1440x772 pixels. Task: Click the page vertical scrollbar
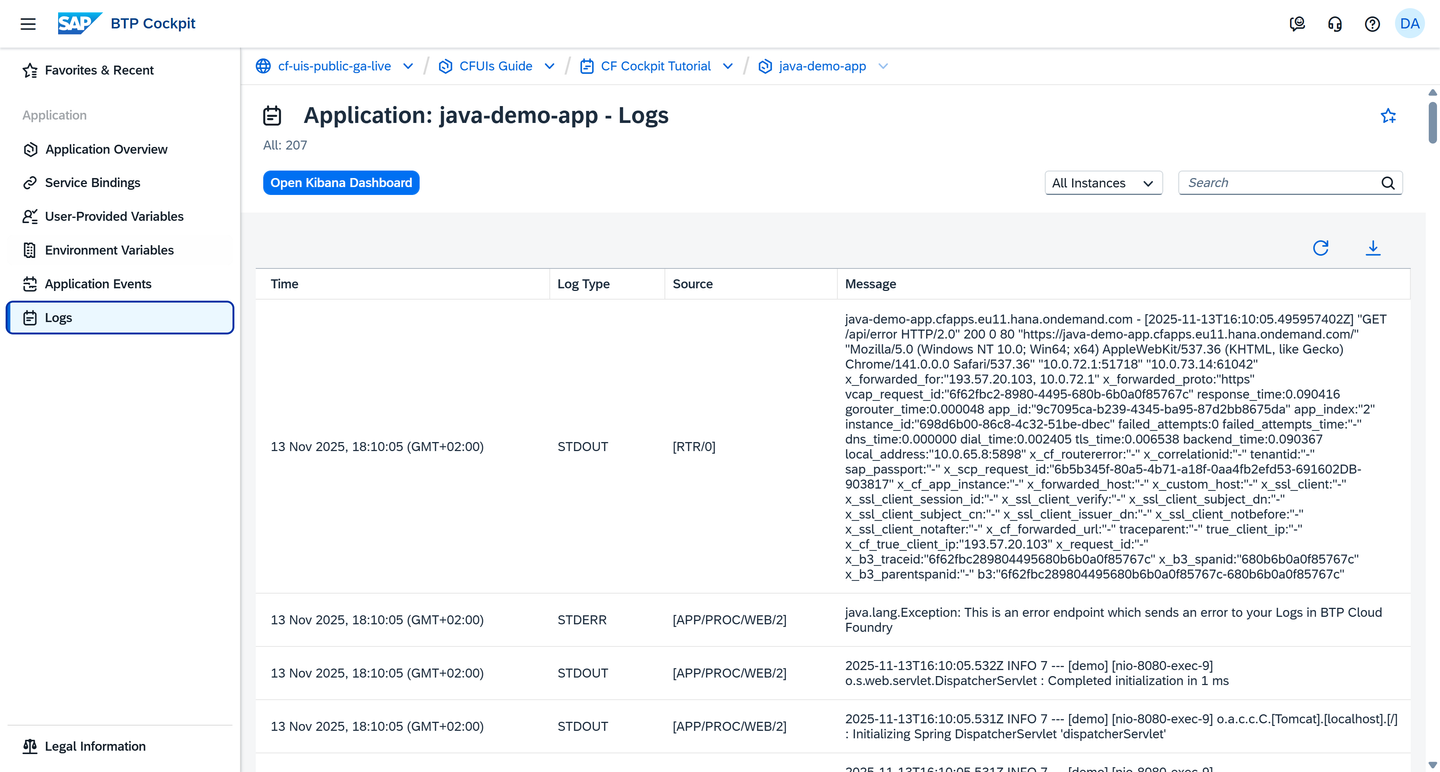[1432, 122]
